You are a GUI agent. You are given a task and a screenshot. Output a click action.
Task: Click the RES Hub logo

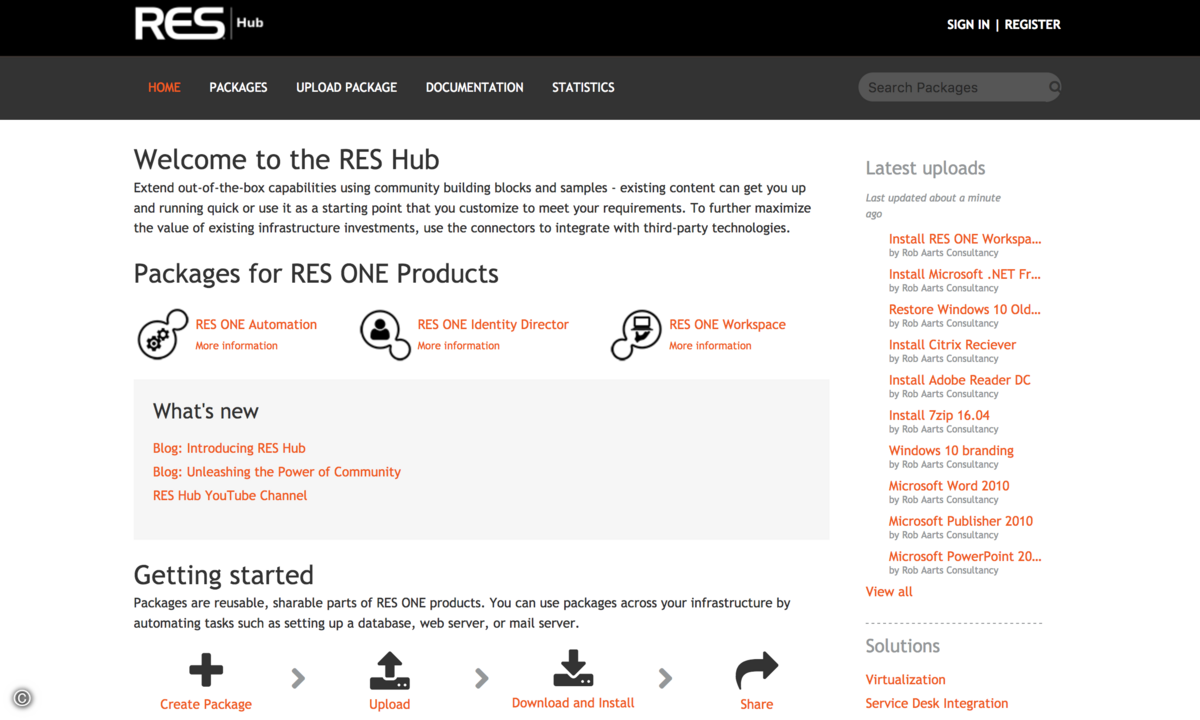pos(199,23)
